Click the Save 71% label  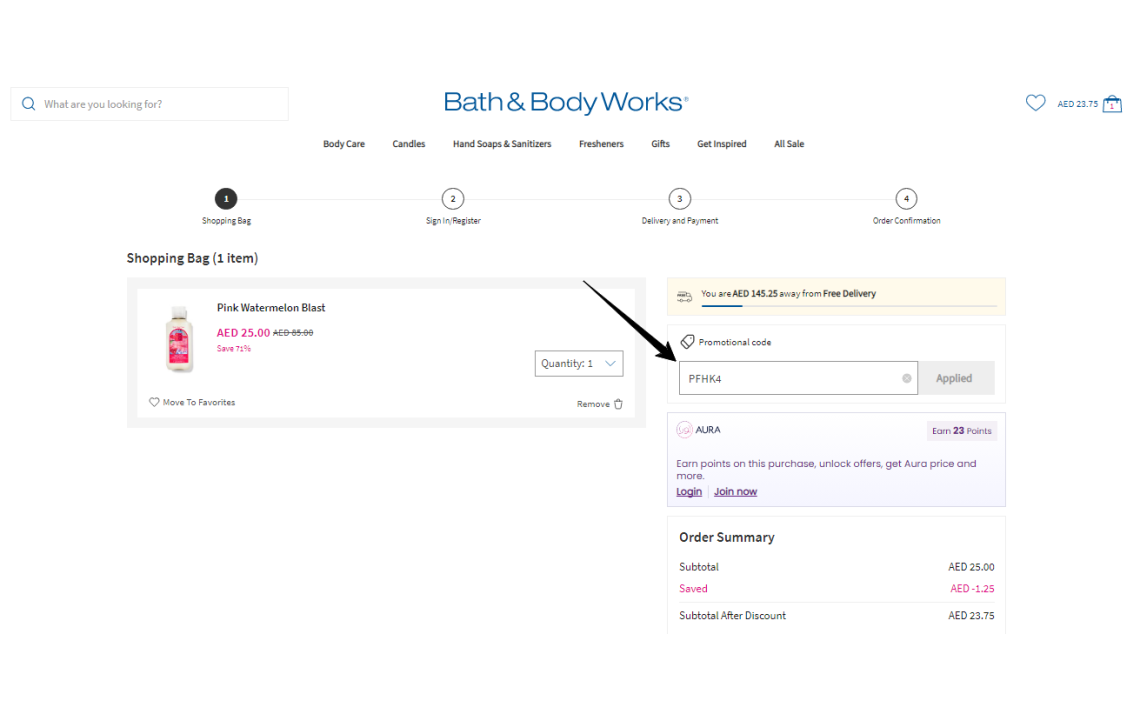233,348
